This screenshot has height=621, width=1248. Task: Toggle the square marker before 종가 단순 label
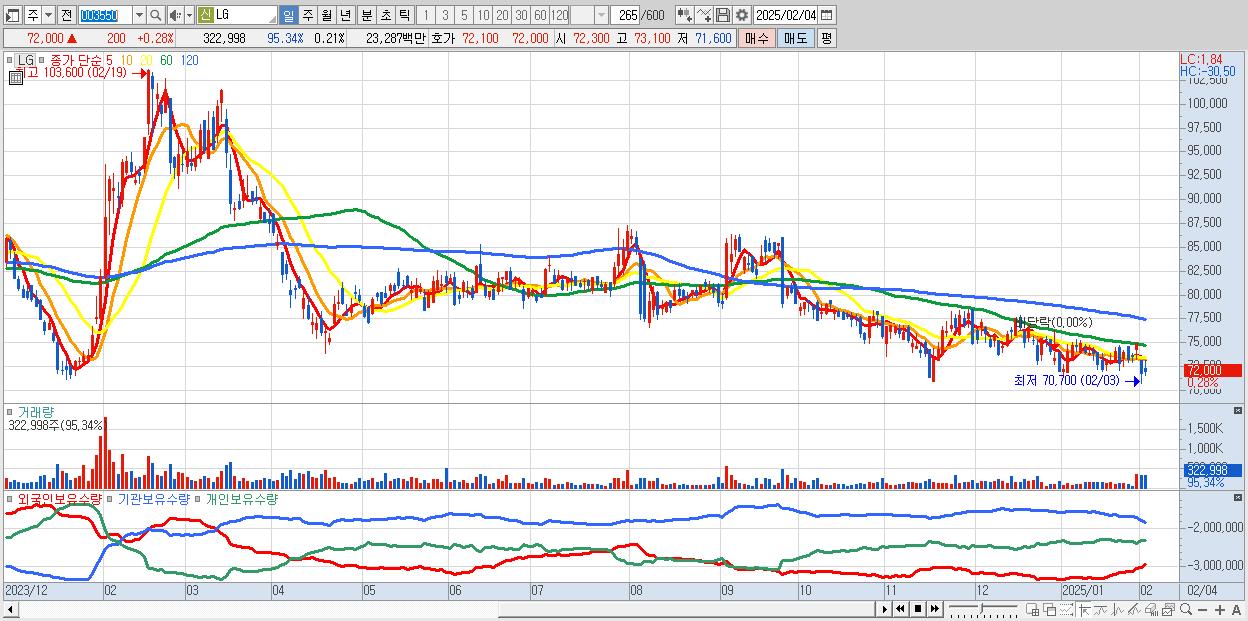point(43,60)
